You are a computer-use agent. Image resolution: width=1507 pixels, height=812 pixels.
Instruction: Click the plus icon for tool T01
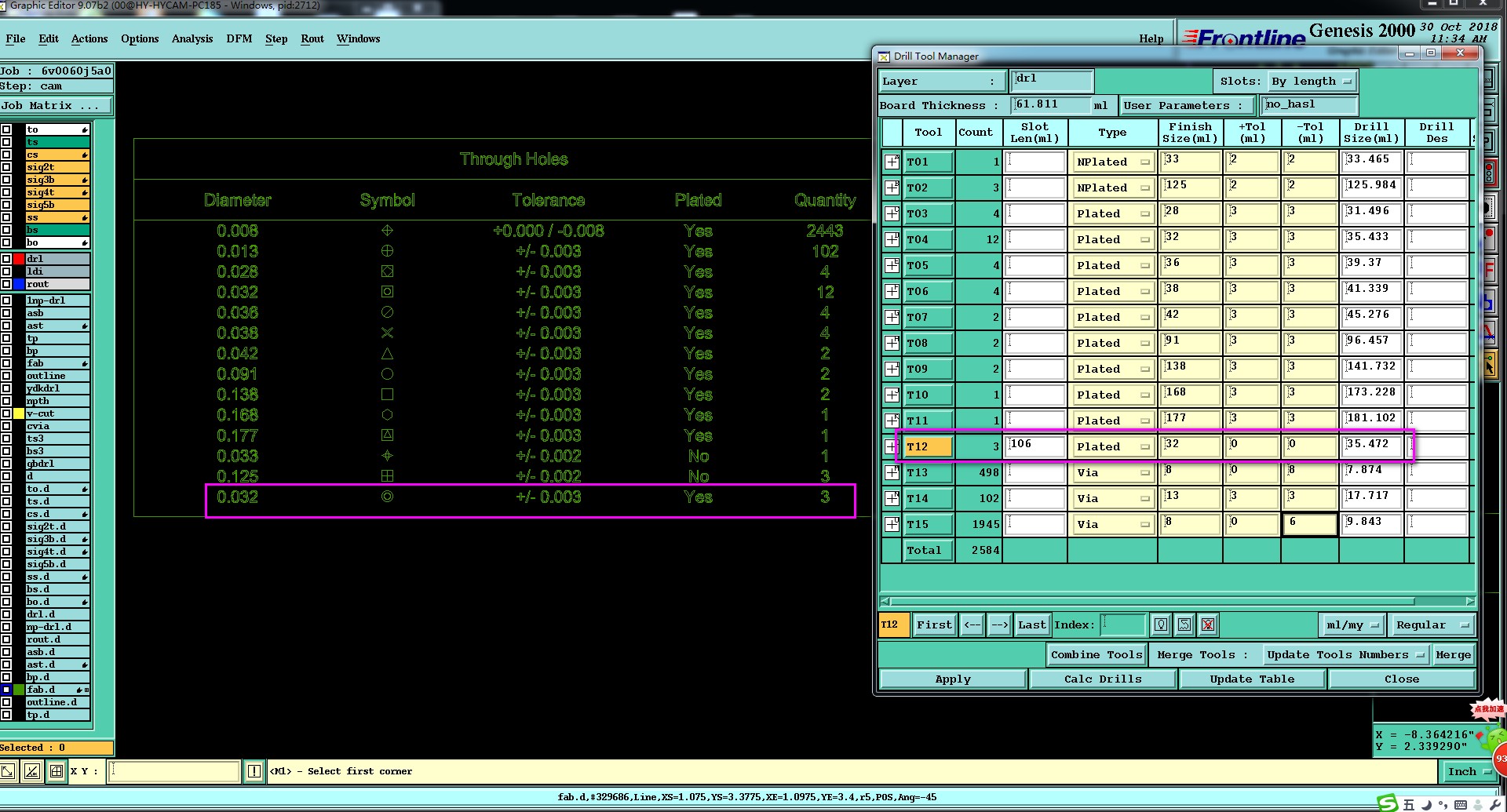892,162
